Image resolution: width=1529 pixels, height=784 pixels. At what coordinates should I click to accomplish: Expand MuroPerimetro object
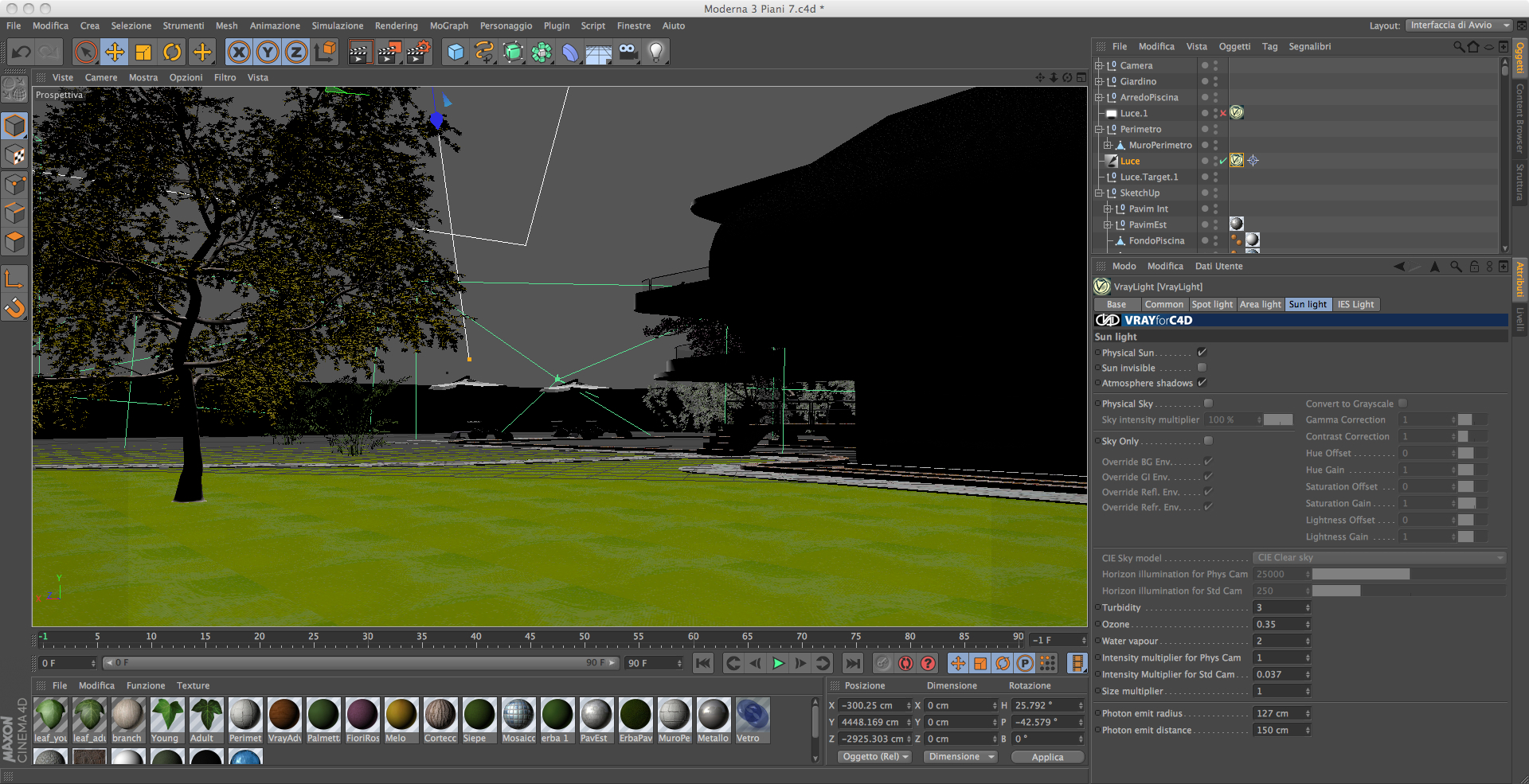tap(1108, 145)
